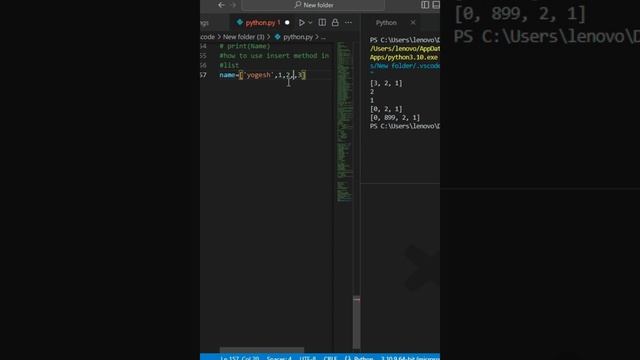Split the editor to the right
The height and width of the screenshot is (360, 640).
pyautogui.click(x=322, y=22)
